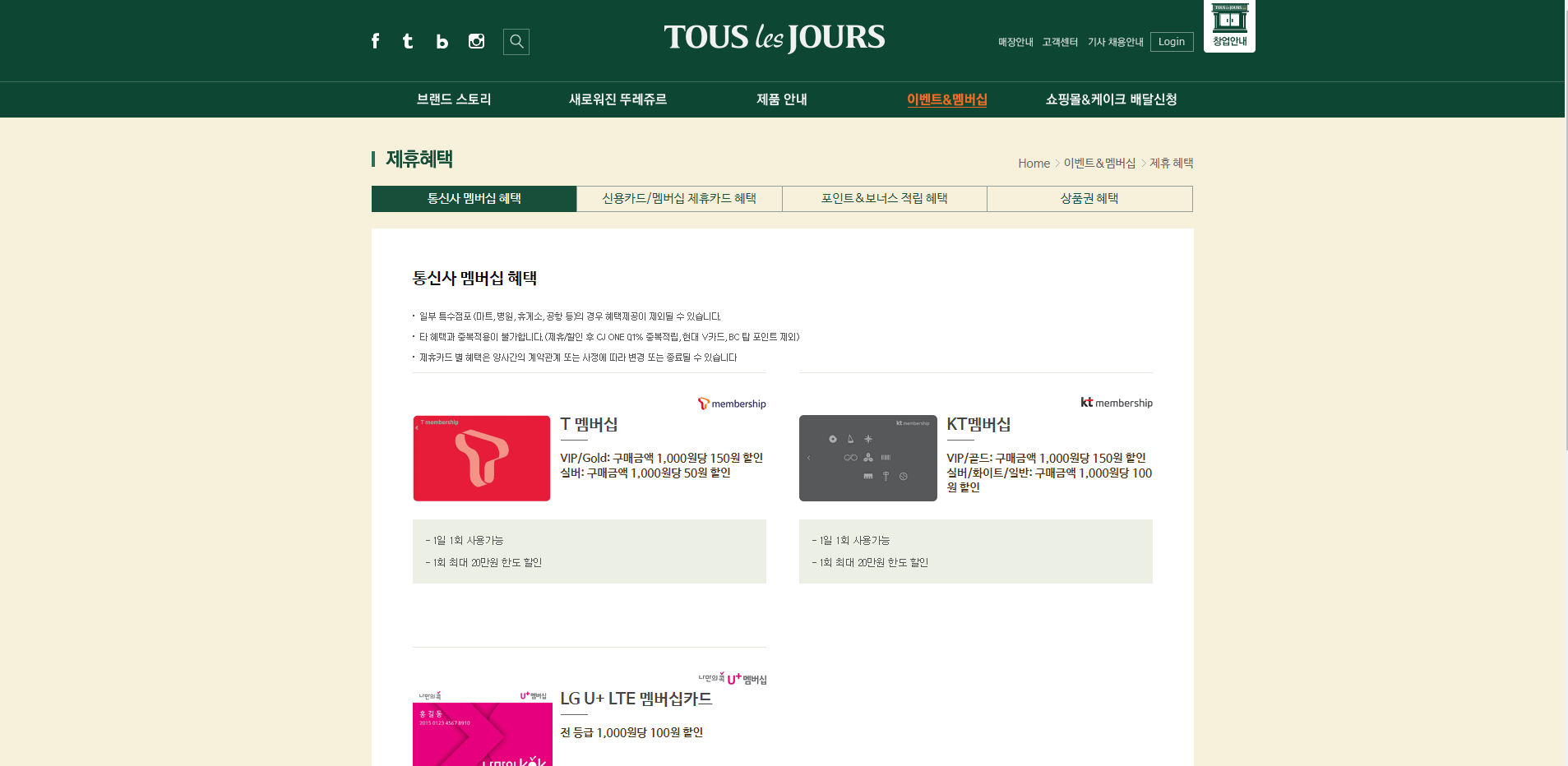Open the 창업안내 store icon

tap(1229, 25)
